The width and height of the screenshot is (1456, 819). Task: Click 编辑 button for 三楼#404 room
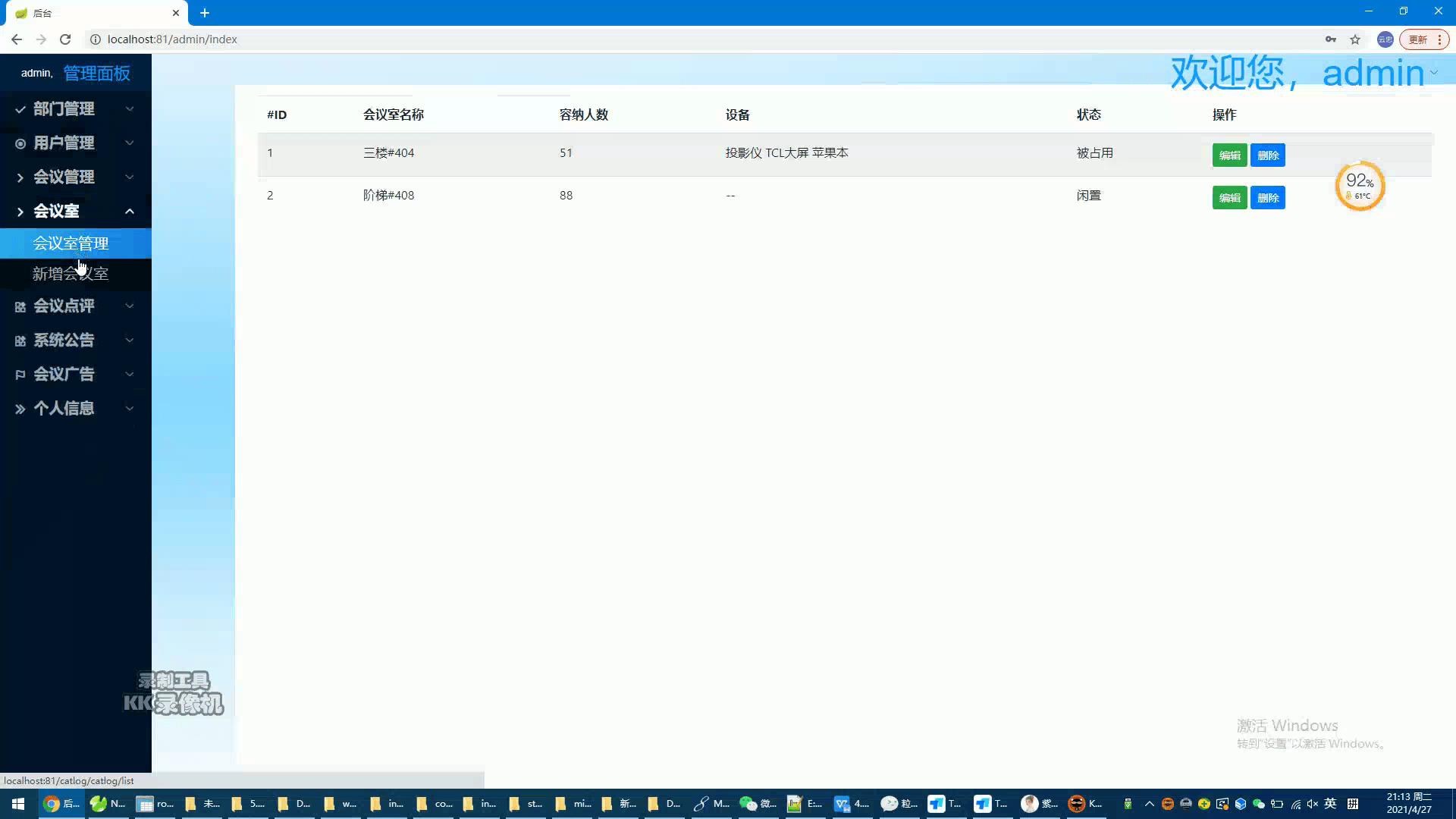point(1229,155)
